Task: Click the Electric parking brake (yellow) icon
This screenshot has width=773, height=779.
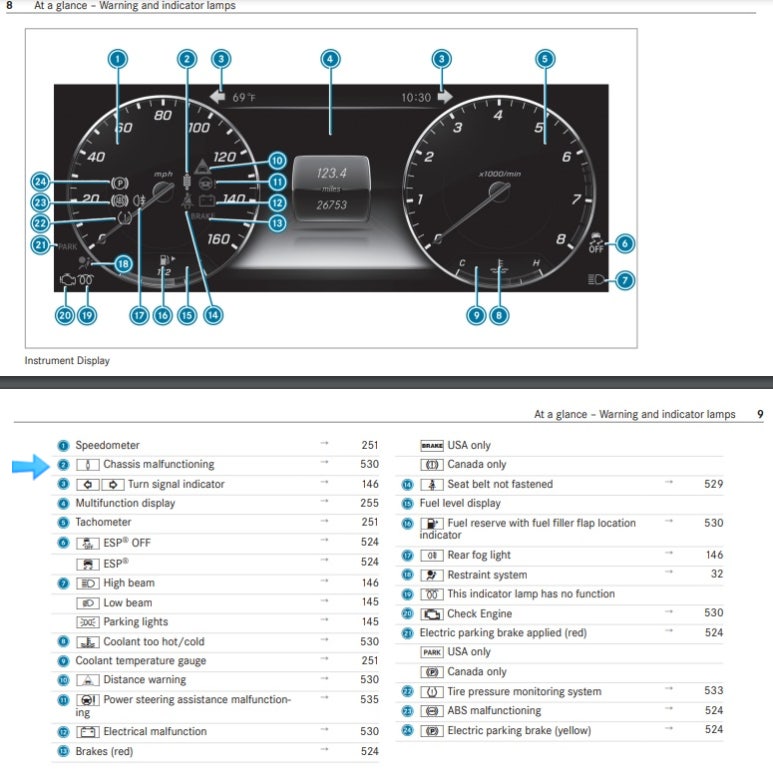Action: 432,731
